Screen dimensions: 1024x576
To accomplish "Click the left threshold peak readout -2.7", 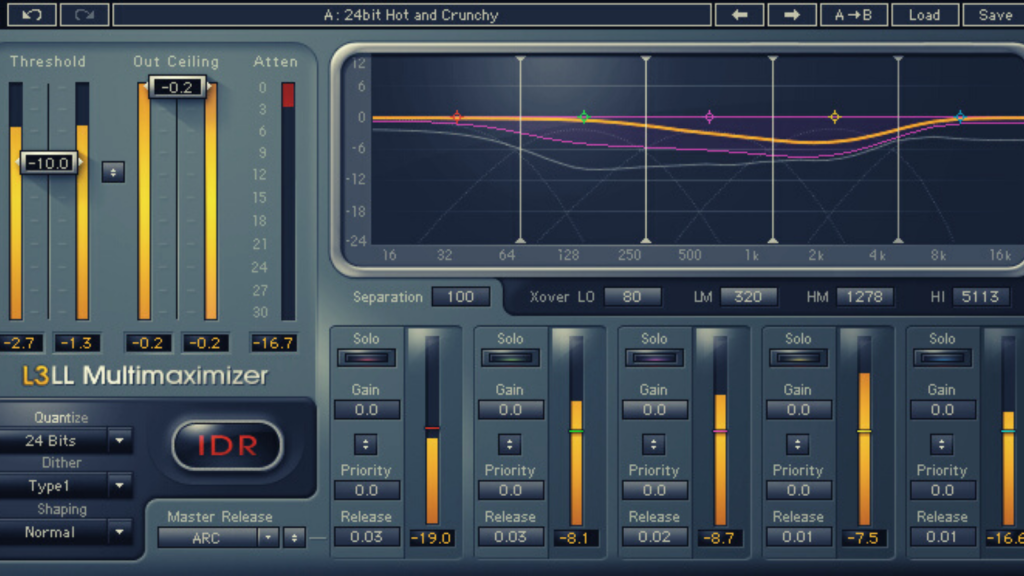I will [x=21, y=343].
